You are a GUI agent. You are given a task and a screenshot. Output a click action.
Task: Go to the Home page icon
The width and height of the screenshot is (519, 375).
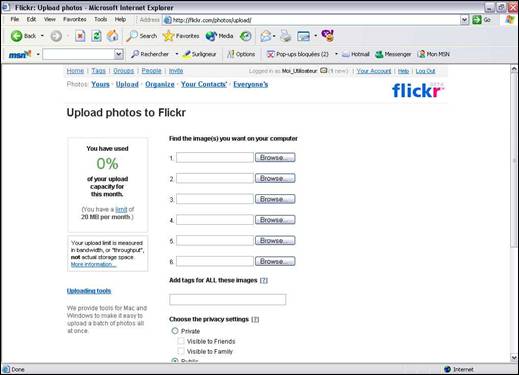112,36
